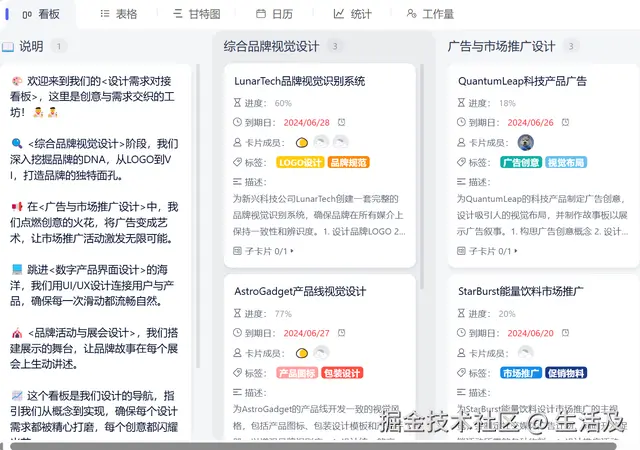Click the QuantumLeap card member person icon
640x450 pixels.
click(461, 143)
